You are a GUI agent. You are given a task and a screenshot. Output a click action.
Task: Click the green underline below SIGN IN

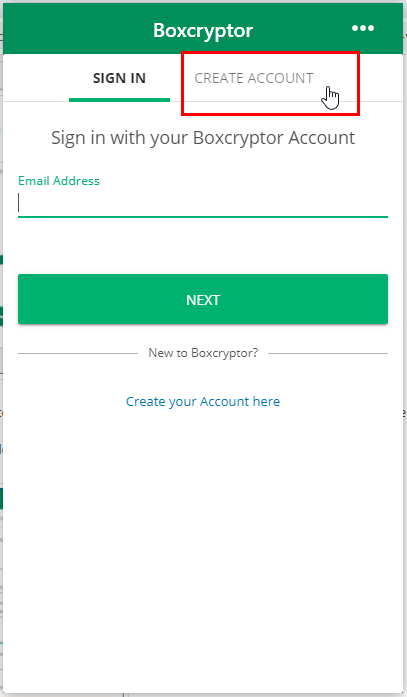(x=119, y=100)
